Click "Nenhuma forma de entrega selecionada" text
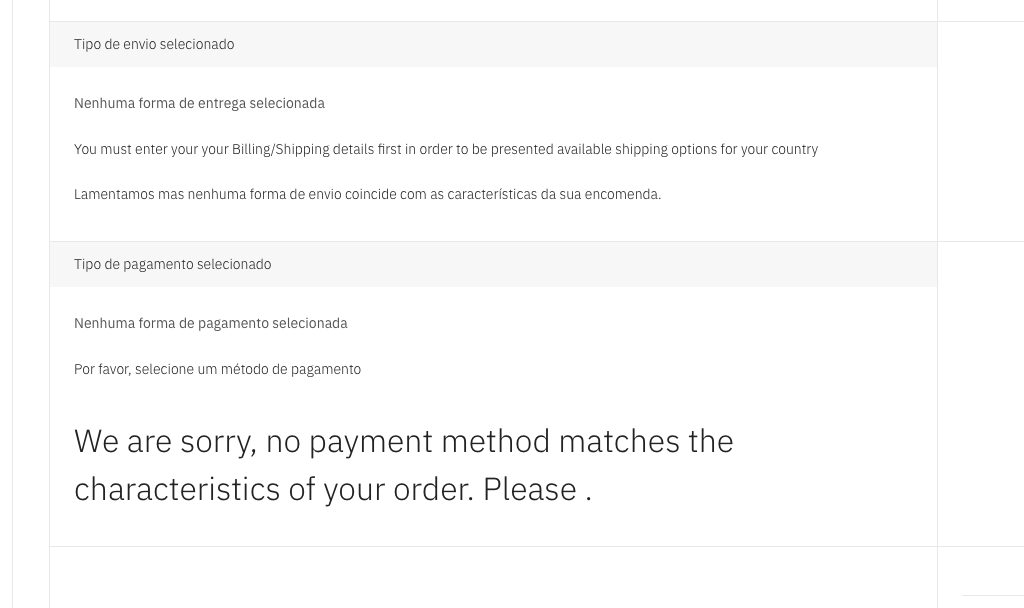 pos(199,103)
